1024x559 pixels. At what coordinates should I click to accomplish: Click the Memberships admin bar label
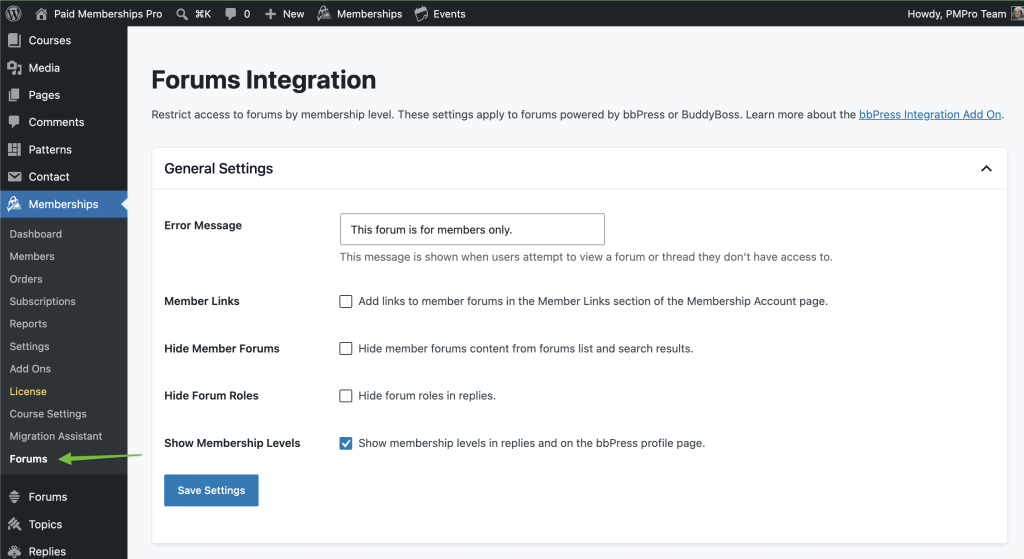[370, 14]
